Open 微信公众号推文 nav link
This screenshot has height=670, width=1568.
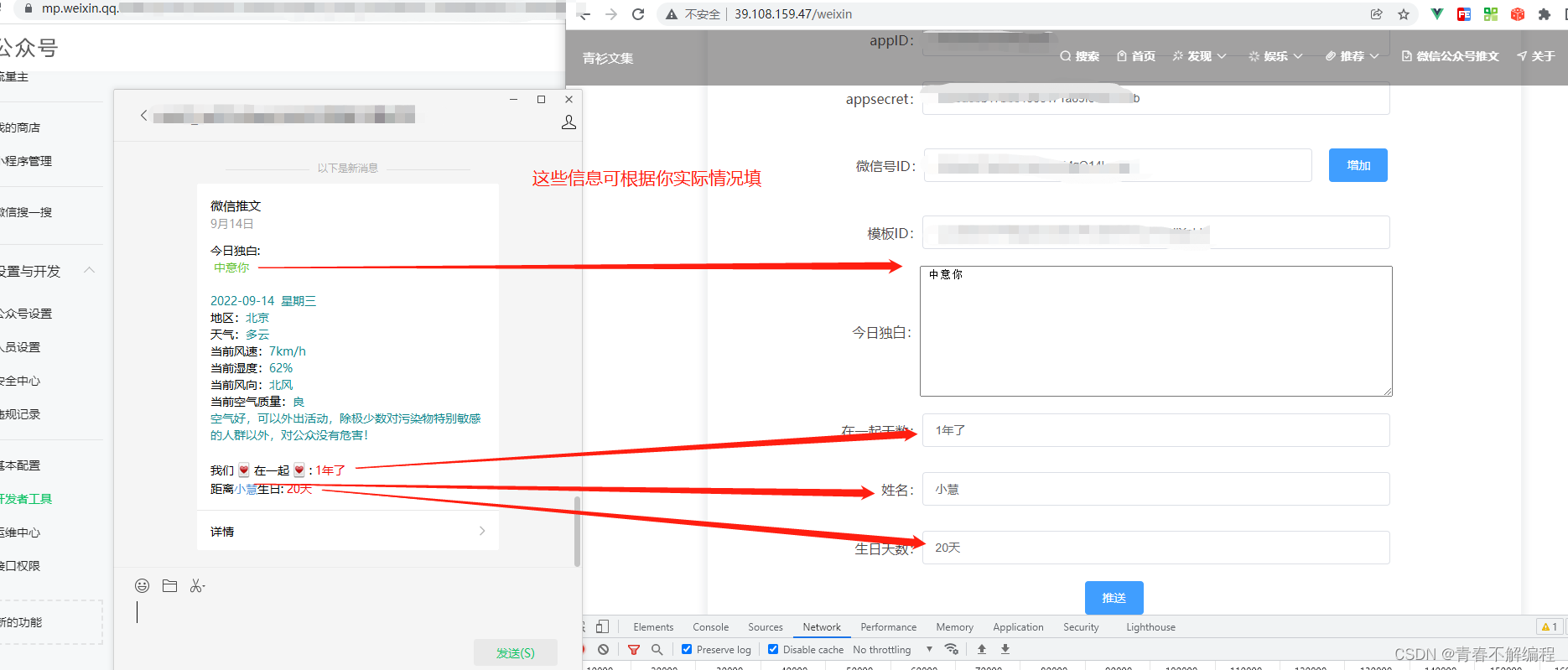tap(1450, 56)
